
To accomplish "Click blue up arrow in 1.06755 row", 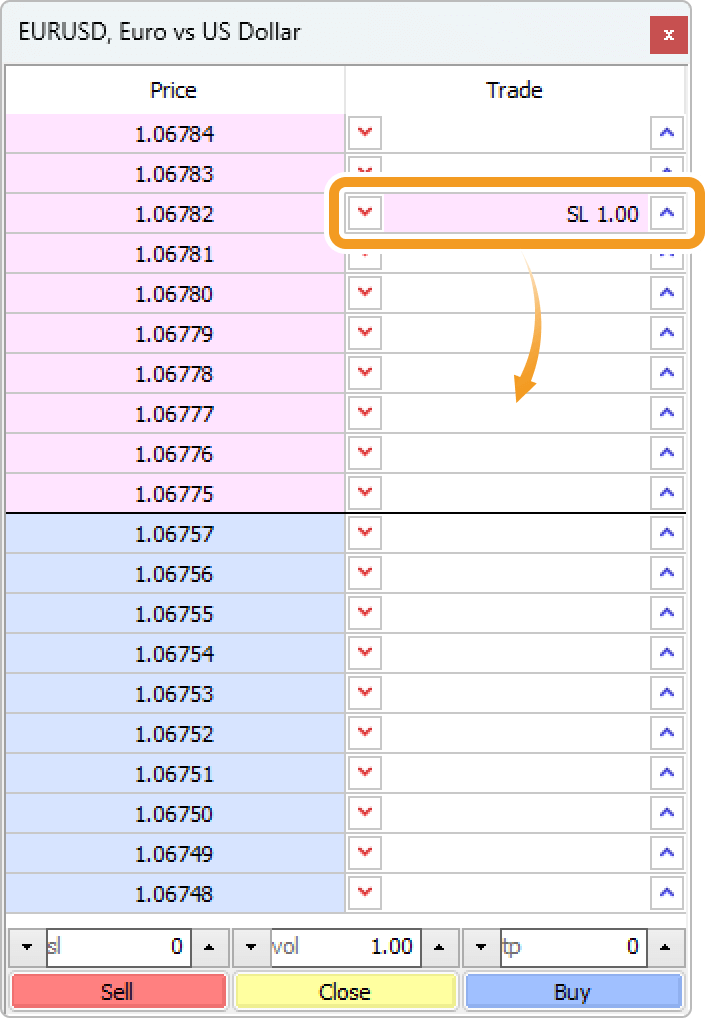I will pyautogui.click(x=667, y=613).
